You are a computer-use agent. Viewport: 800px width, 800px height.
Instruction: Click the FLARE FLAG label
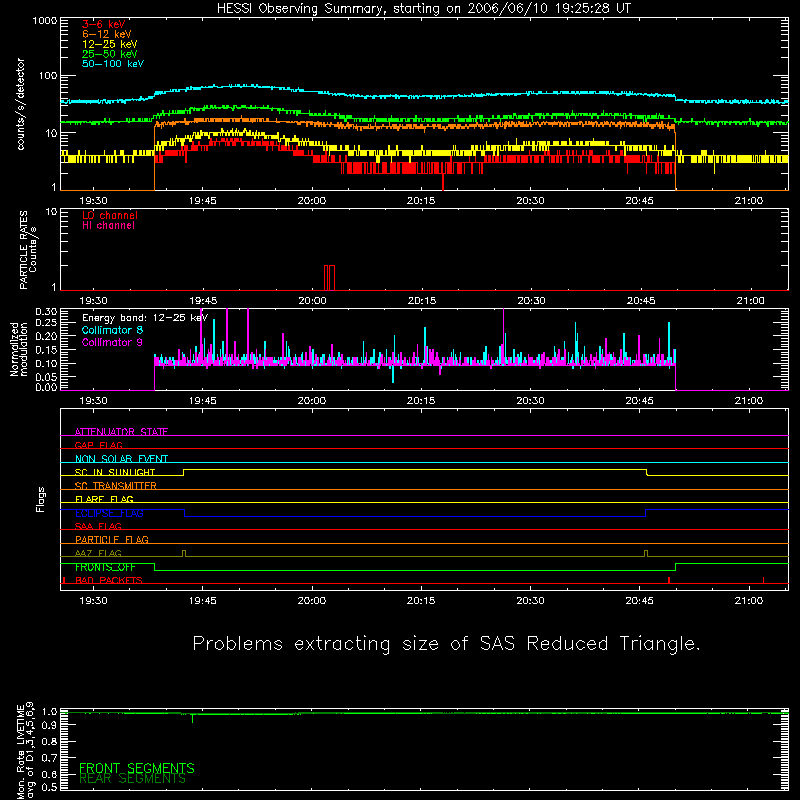[x=104, y=499]
